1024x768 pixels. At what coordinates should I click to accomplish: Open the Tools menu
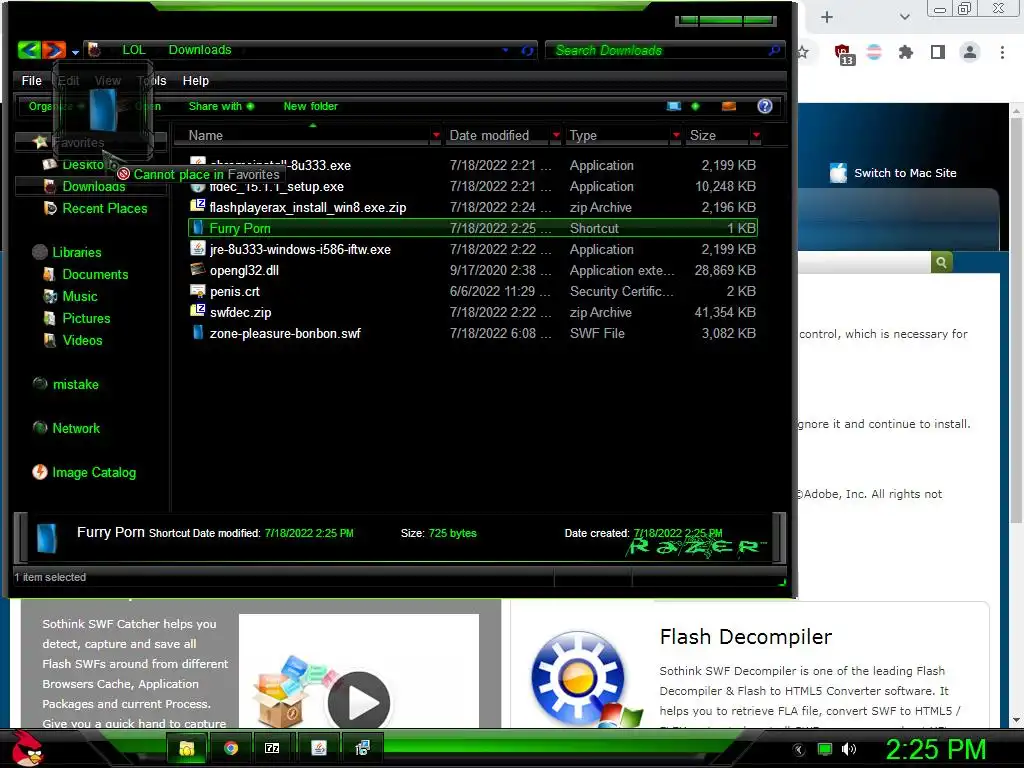[152, 80]
